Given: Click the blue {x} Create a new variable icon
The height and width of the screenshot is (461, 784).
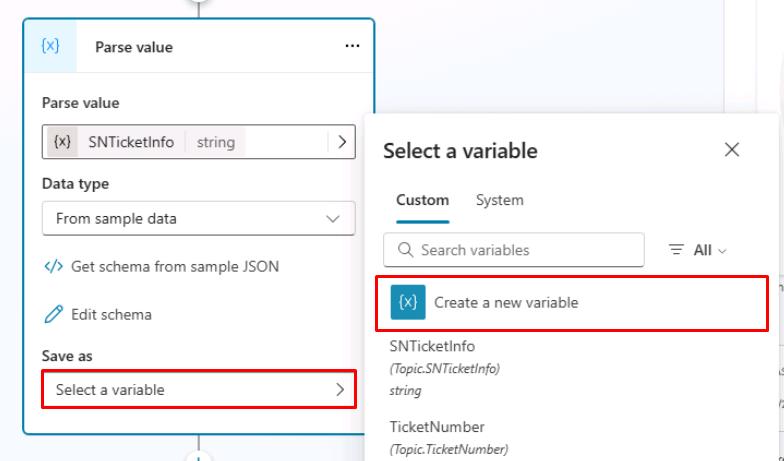Looking at the screenshot, I should [x=408, y=302].
